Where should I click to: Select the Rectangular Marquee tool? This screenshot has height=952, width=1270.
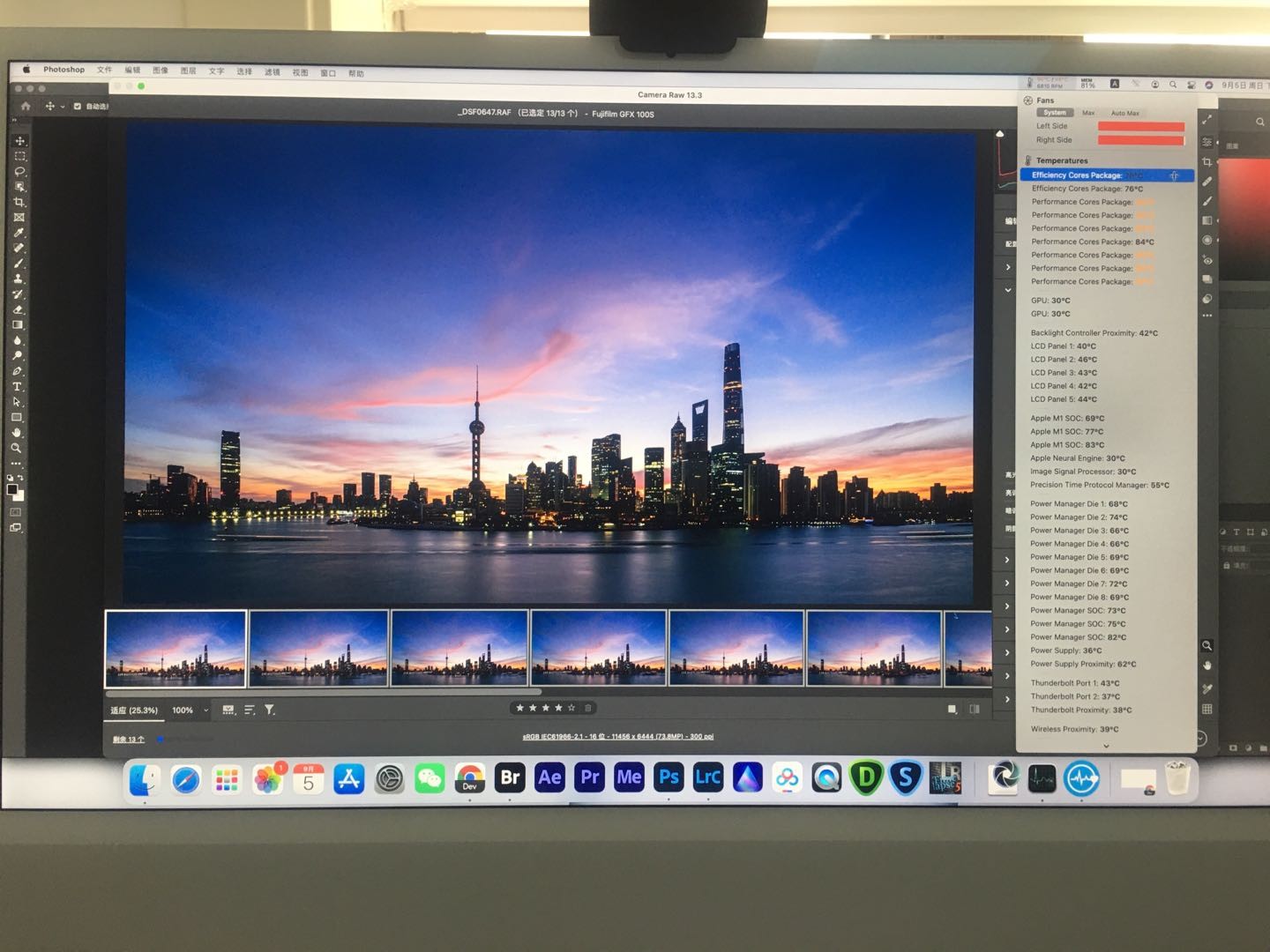click(19, 156)
